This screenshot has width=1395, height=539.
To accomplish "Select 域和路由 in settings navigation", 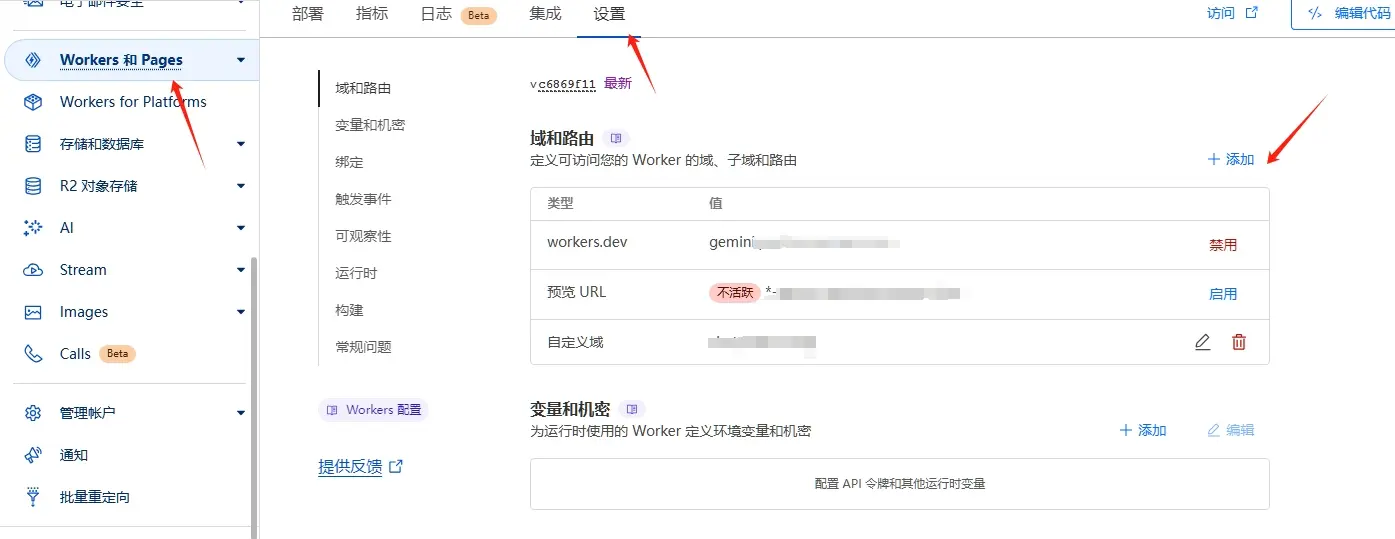I will coord(363,88).
